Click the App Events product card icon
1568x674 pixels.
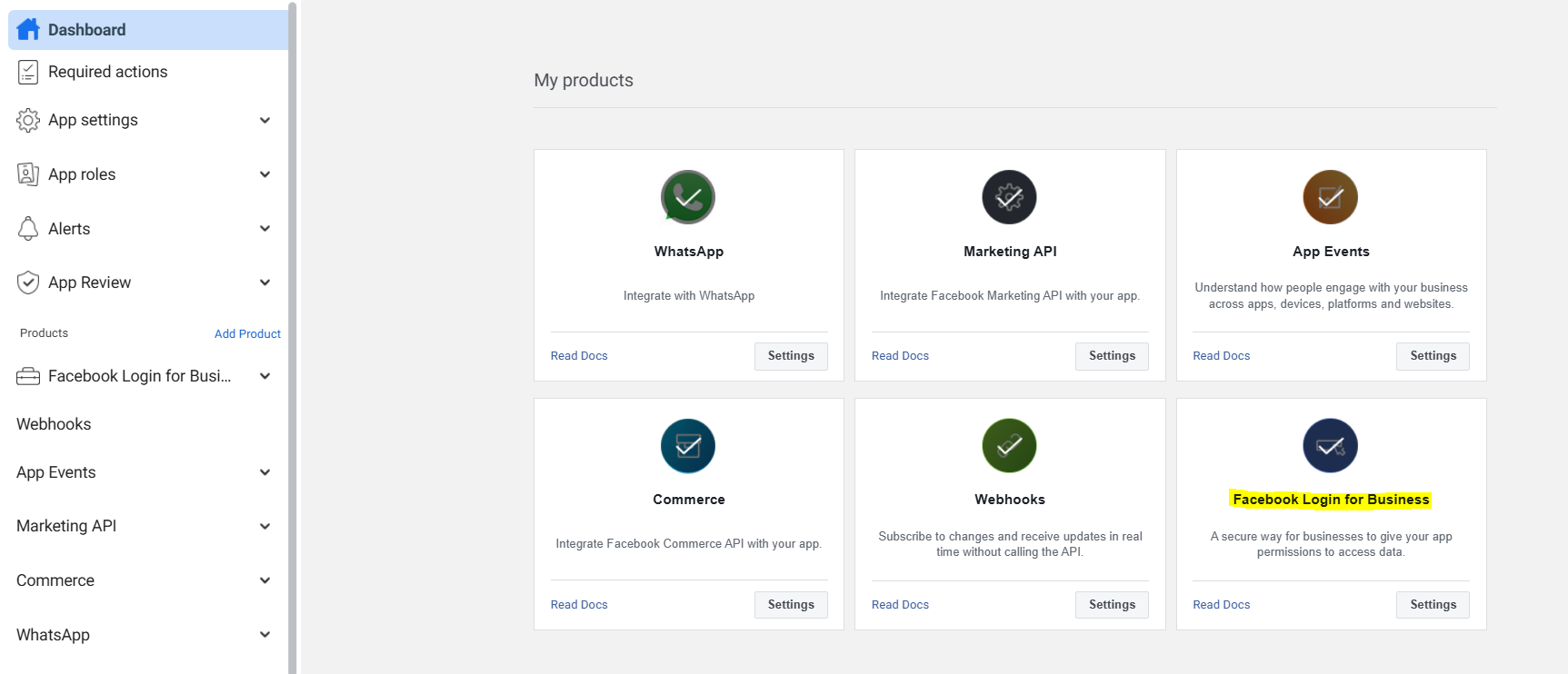click(1331, 197)
